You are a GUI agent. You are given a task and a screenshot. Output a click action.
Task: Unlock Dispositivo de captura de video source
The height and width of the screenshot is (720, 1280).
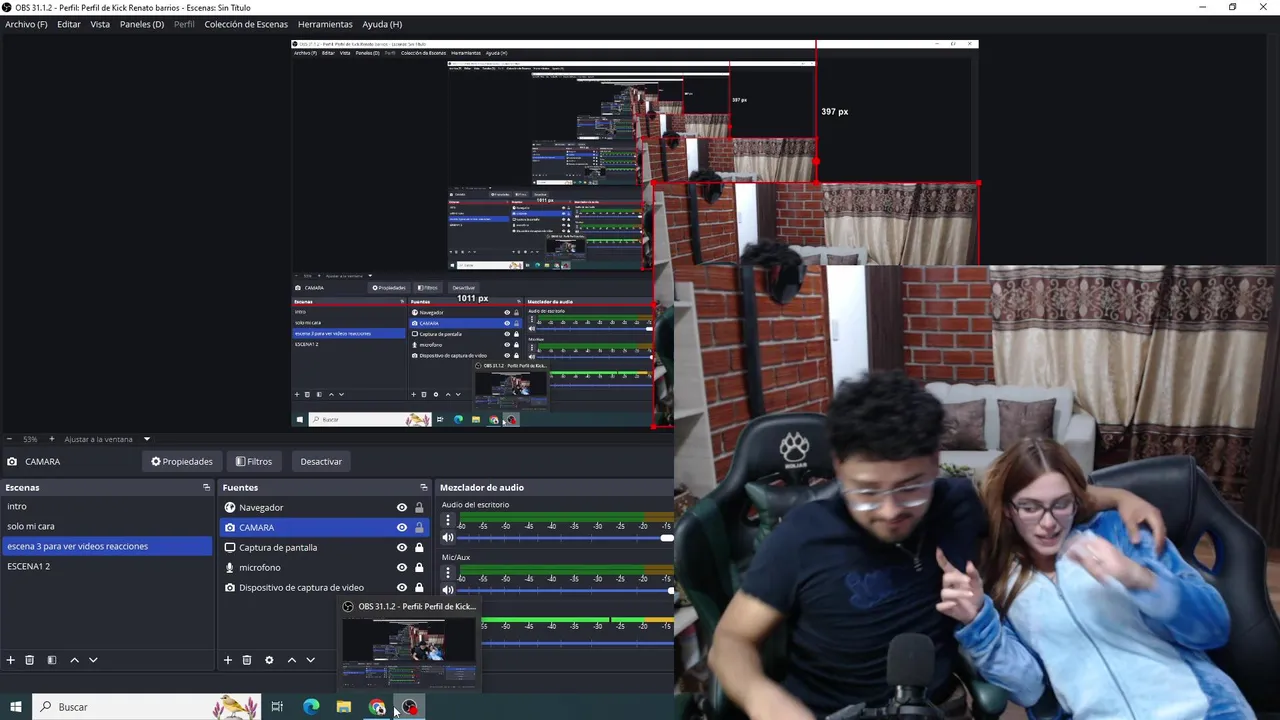coord(419,587)
